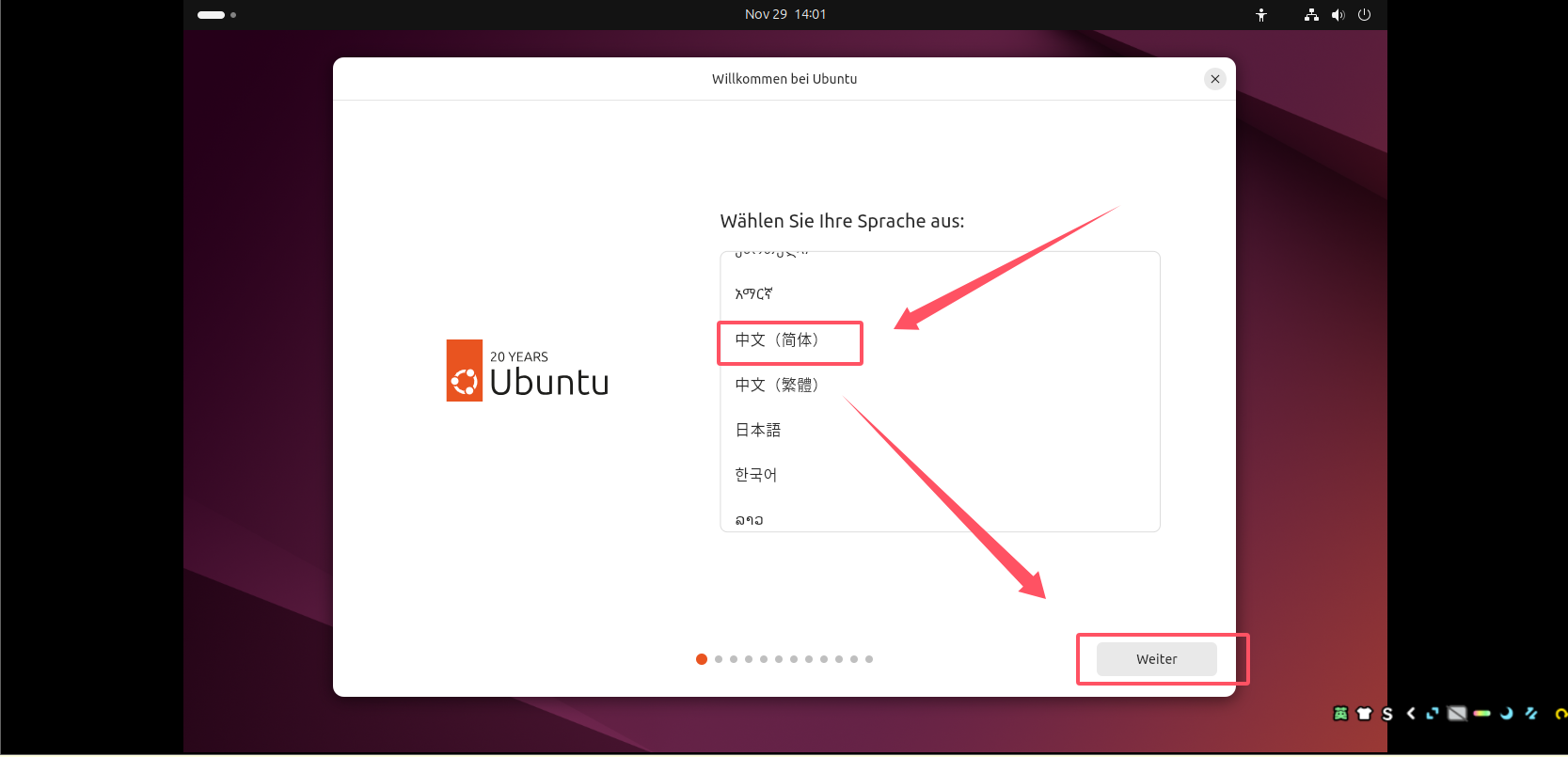Open the accessibility menu in top bar
The height and width of the screenshot is (757, 1568).
1261,15
